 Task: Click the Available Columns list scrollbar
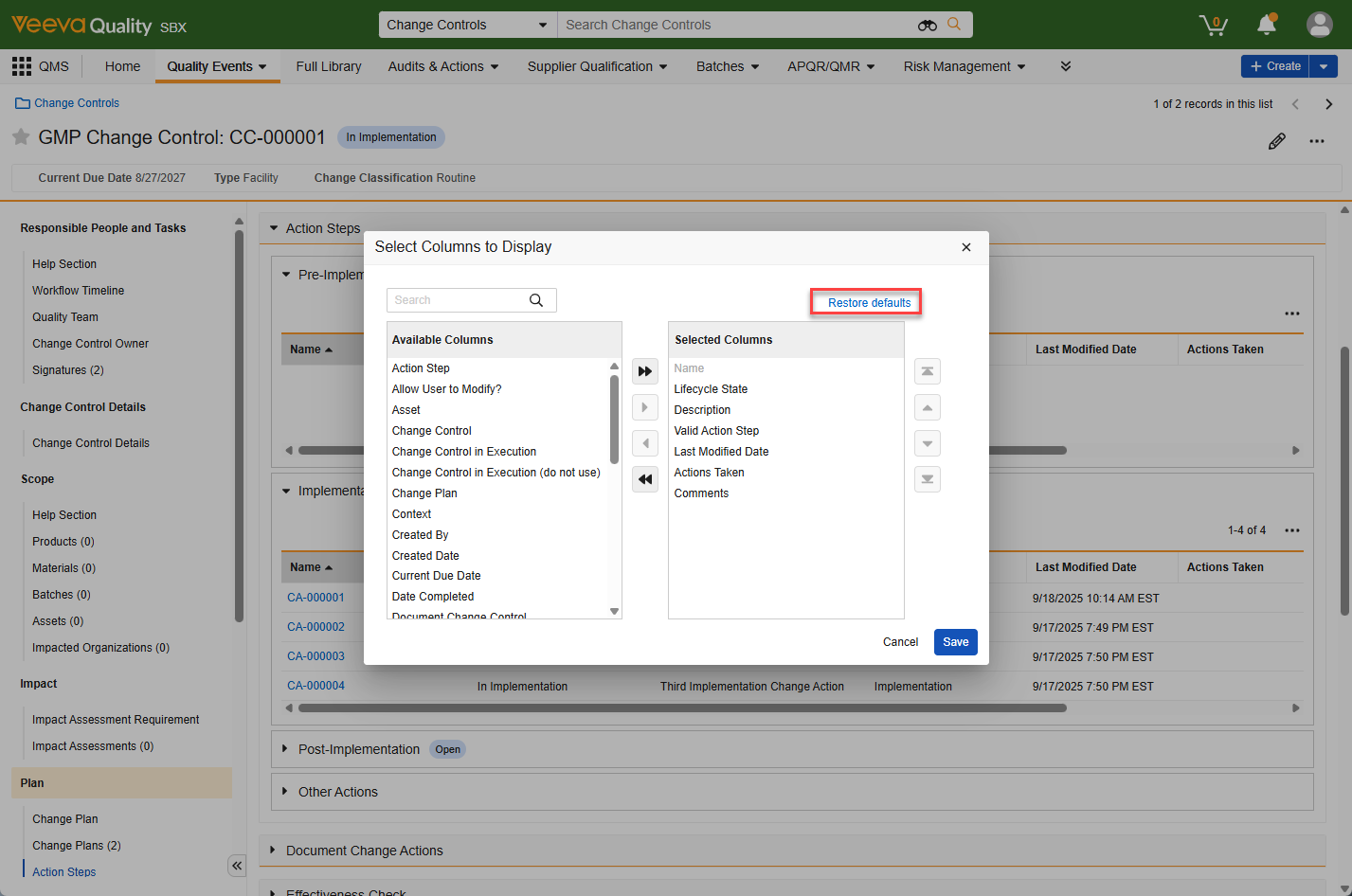click(x=614, y=419)
